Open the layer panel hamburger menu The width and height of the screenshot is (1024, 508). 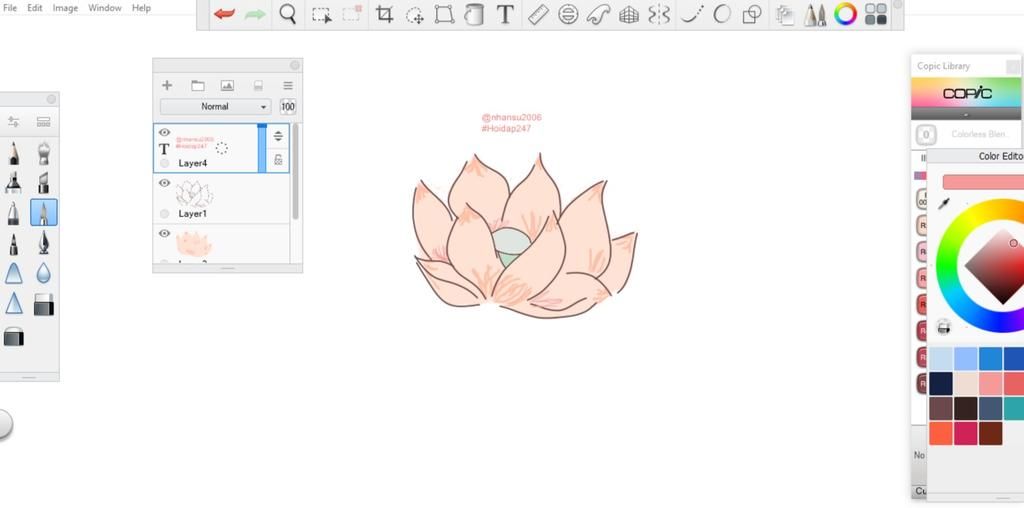point(288,86)
